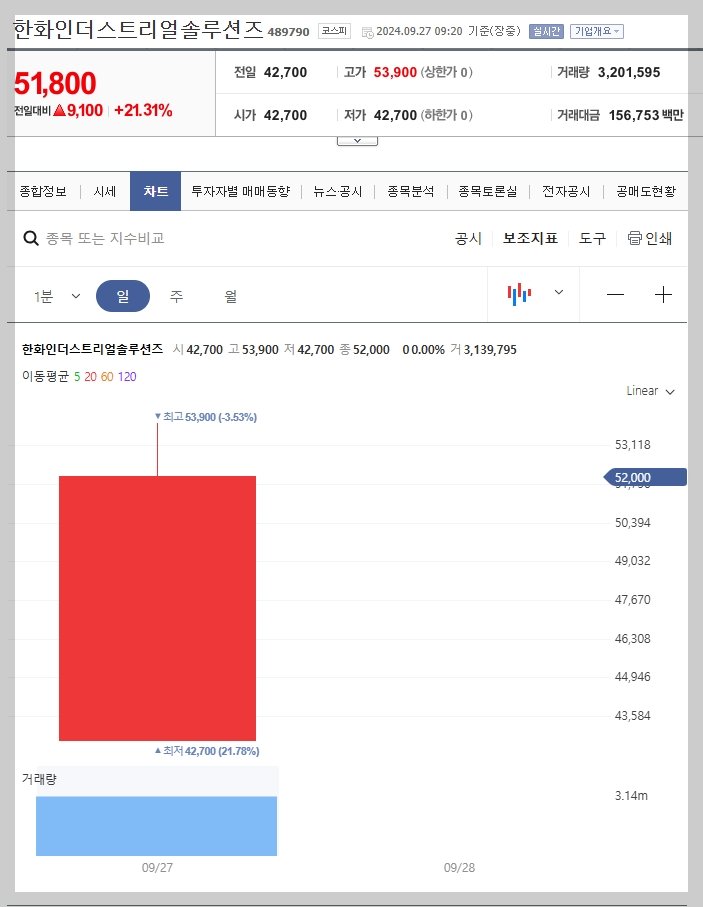This screenshot has height=907, width=703.
Task: Click the 종목 또는 지수비교 search field
Action: click(105, 238)
